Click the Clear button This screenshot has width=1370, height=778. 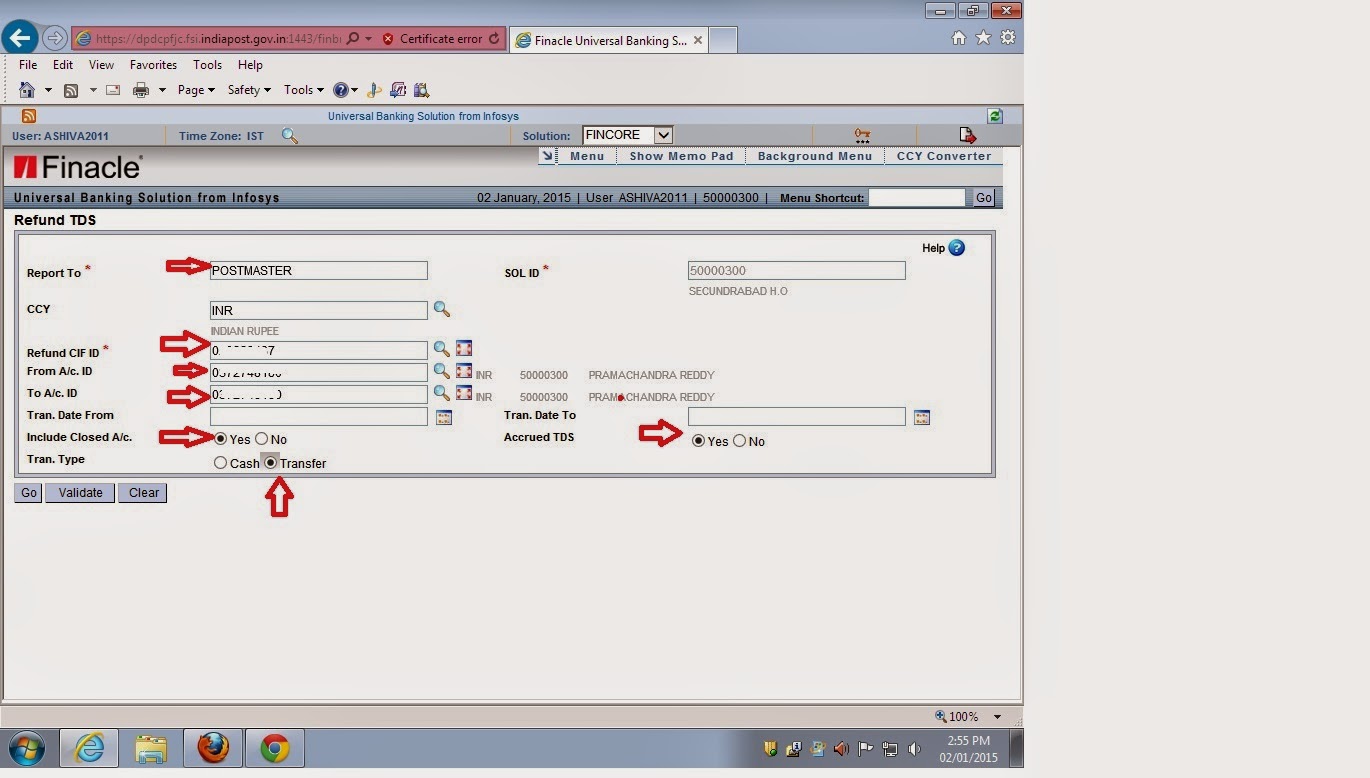click(142, 492)
